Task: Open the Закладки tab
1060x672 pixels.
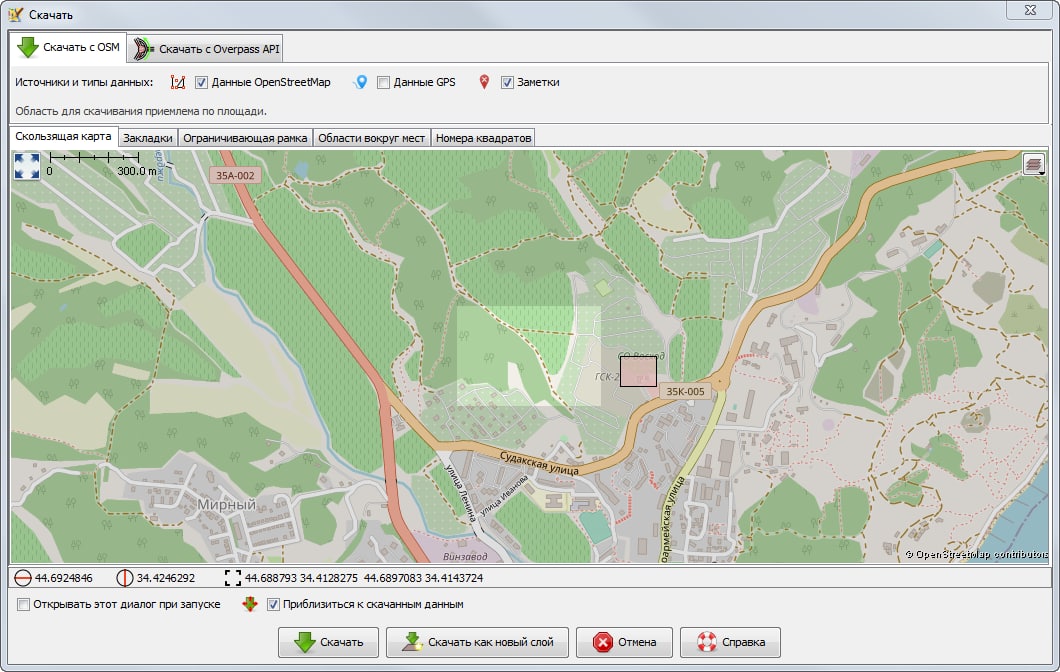Action: pyautogui.click(x=148, y=138)
